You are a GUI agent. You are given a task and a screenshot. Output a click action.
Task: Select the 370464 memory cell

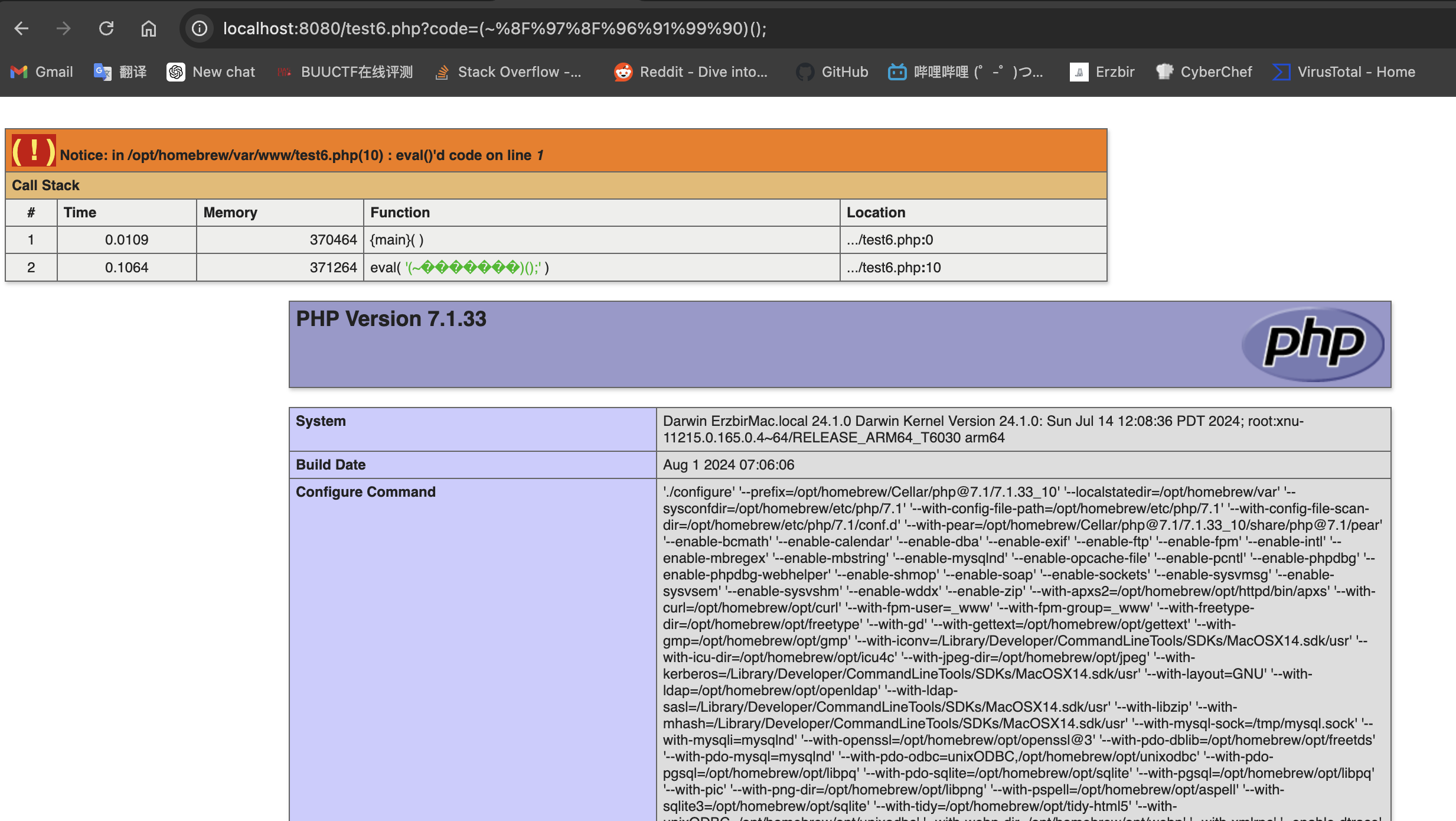click(280, 240)
